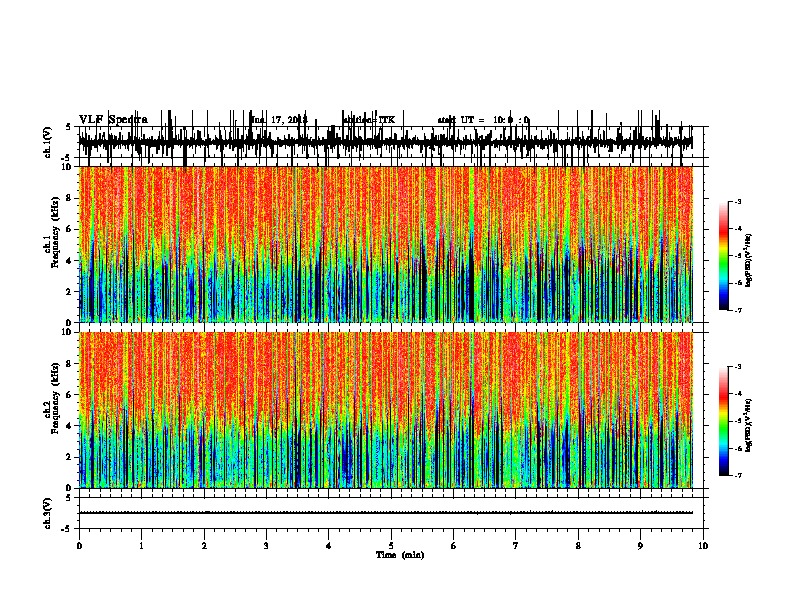Click the time axis tick label '9'
The image size is (792, 612).
640,546
